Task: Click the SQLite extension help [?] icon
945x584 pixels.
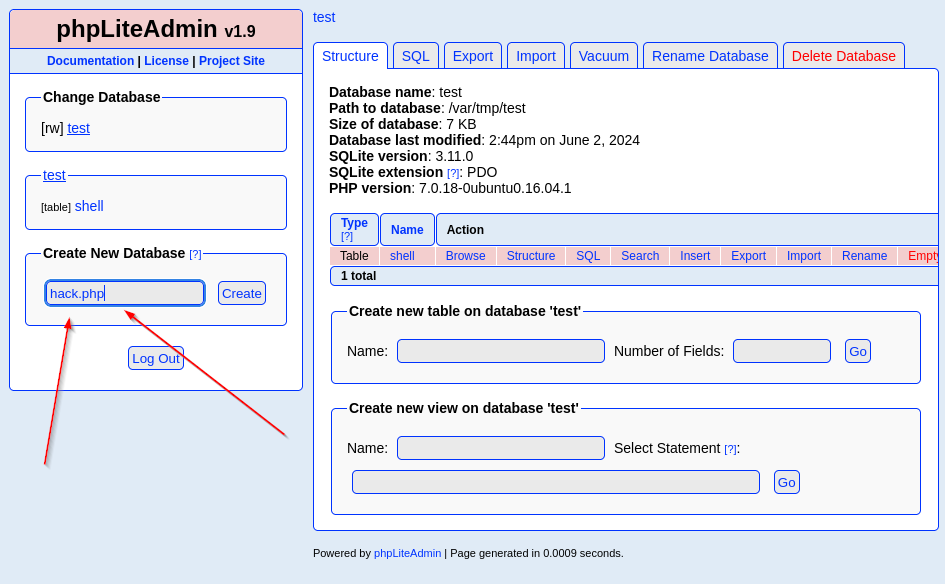Action: (x=453, y=173)
